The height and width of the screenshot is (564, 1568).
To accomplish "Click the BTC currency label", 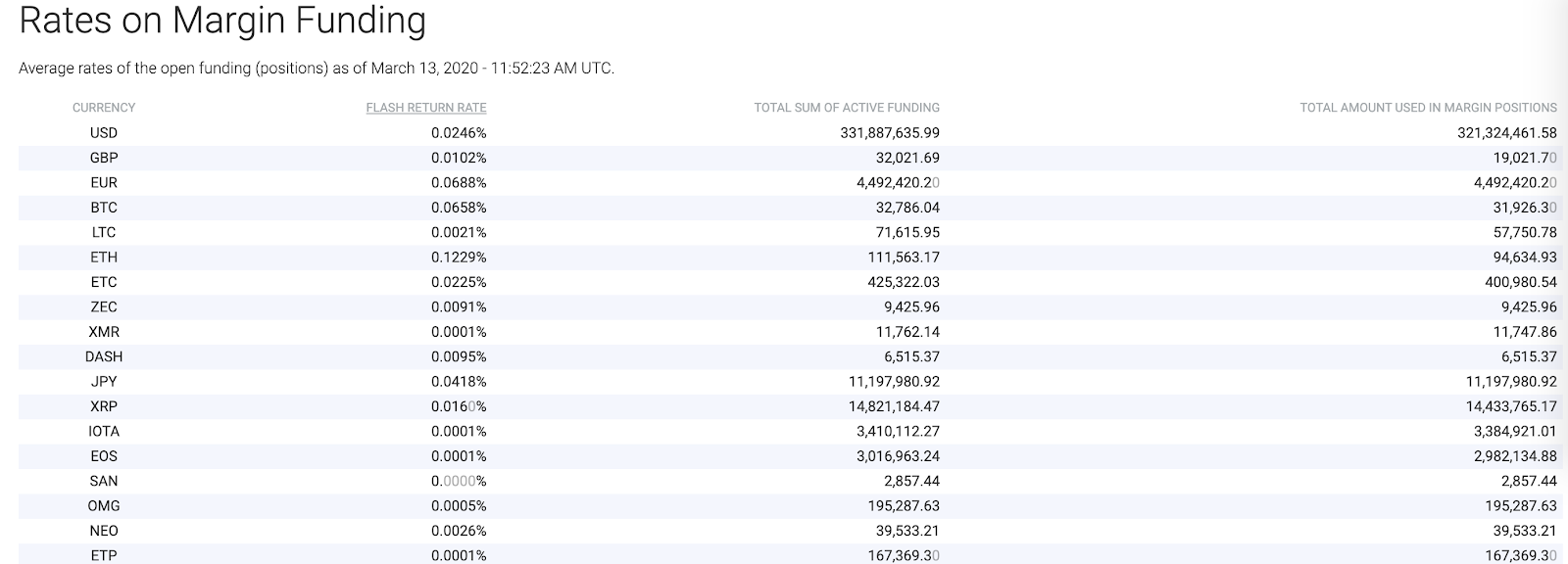I will pos(104,208).
